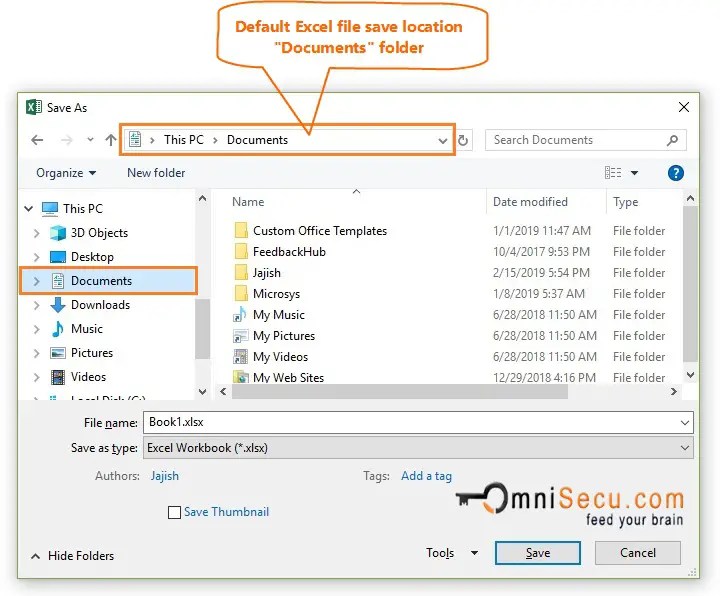
Task: Expand the Music tree node
Action: point(37,329)
